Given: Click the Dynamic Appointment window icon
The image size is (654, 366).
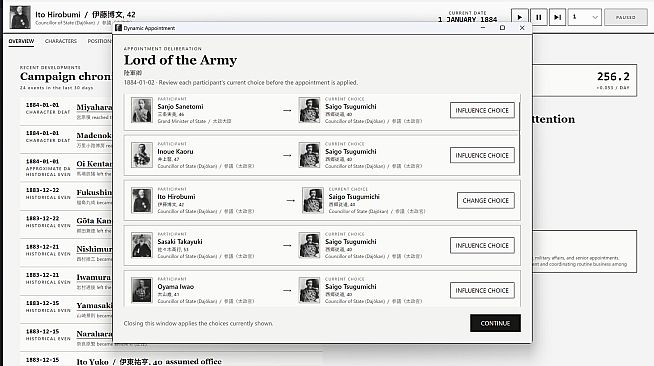Looking at the screenshot, I should point(118,28).
